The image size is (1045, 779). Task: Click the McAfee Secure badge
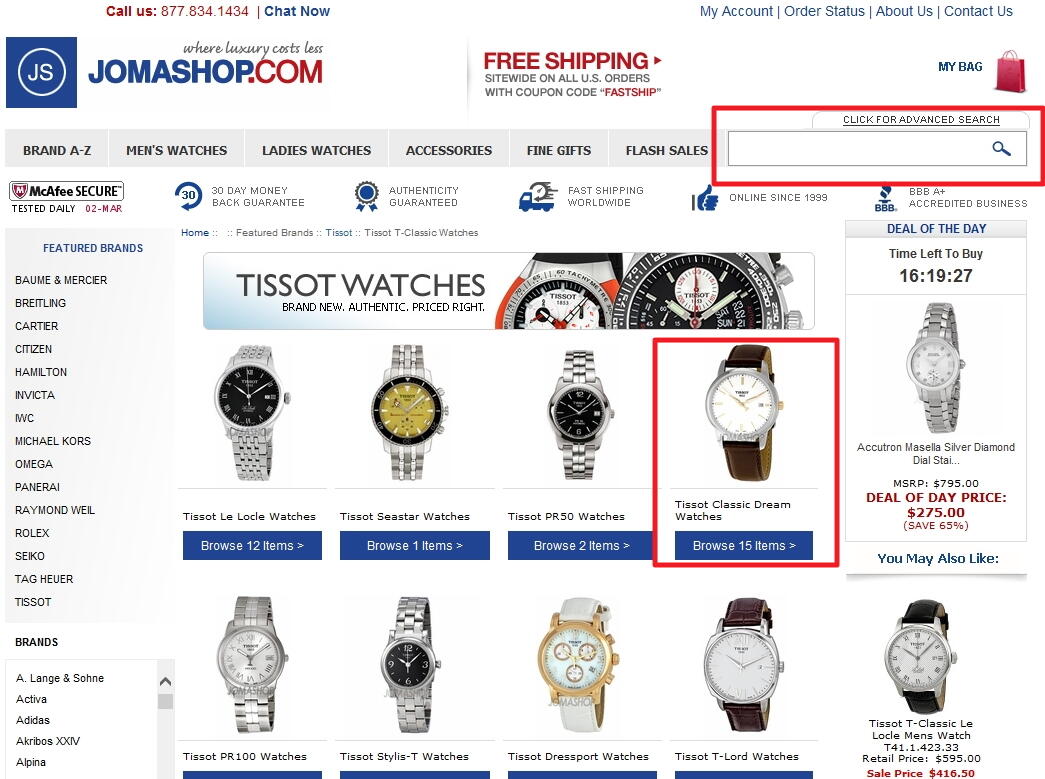point(67,197)
